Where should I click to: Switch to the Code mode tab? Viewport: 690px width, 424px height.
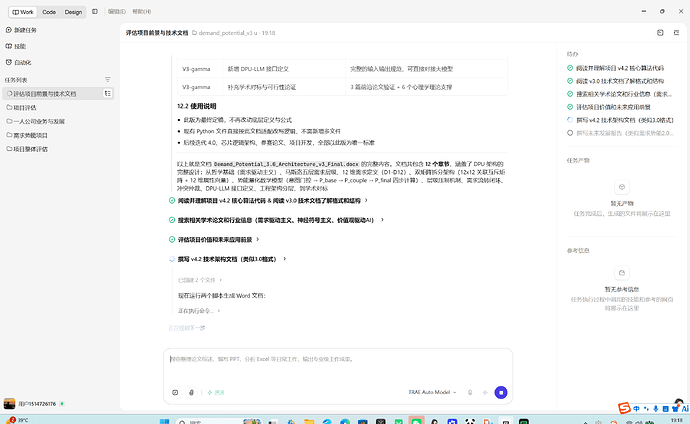pos(49,12)
